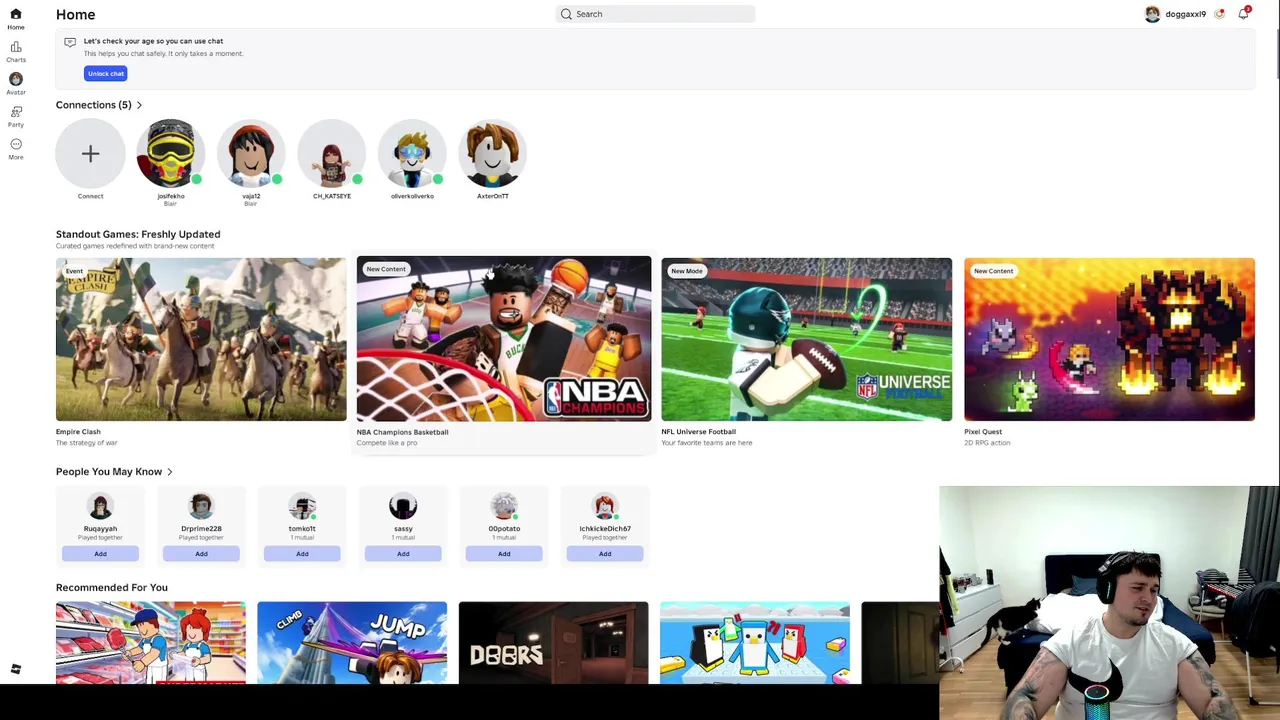Add Drprime228 as a connection
This screenshot has height=720, width=1280.
click(x=201, y=554)
